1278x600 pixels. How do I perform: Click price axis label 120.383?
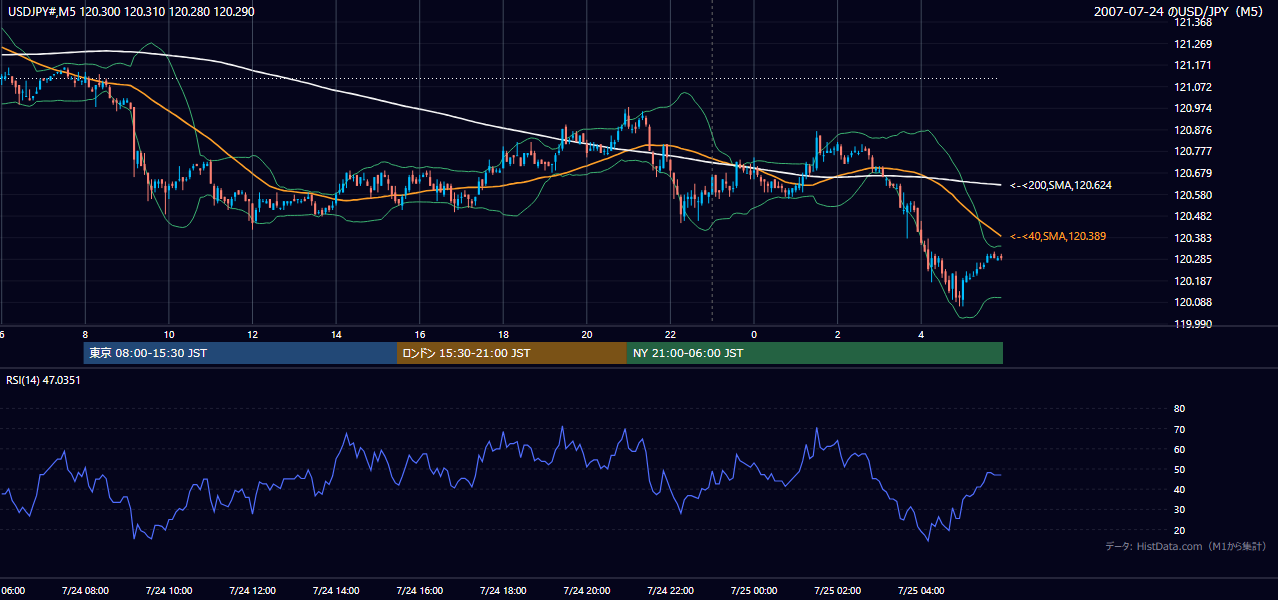pos(1191,238)
